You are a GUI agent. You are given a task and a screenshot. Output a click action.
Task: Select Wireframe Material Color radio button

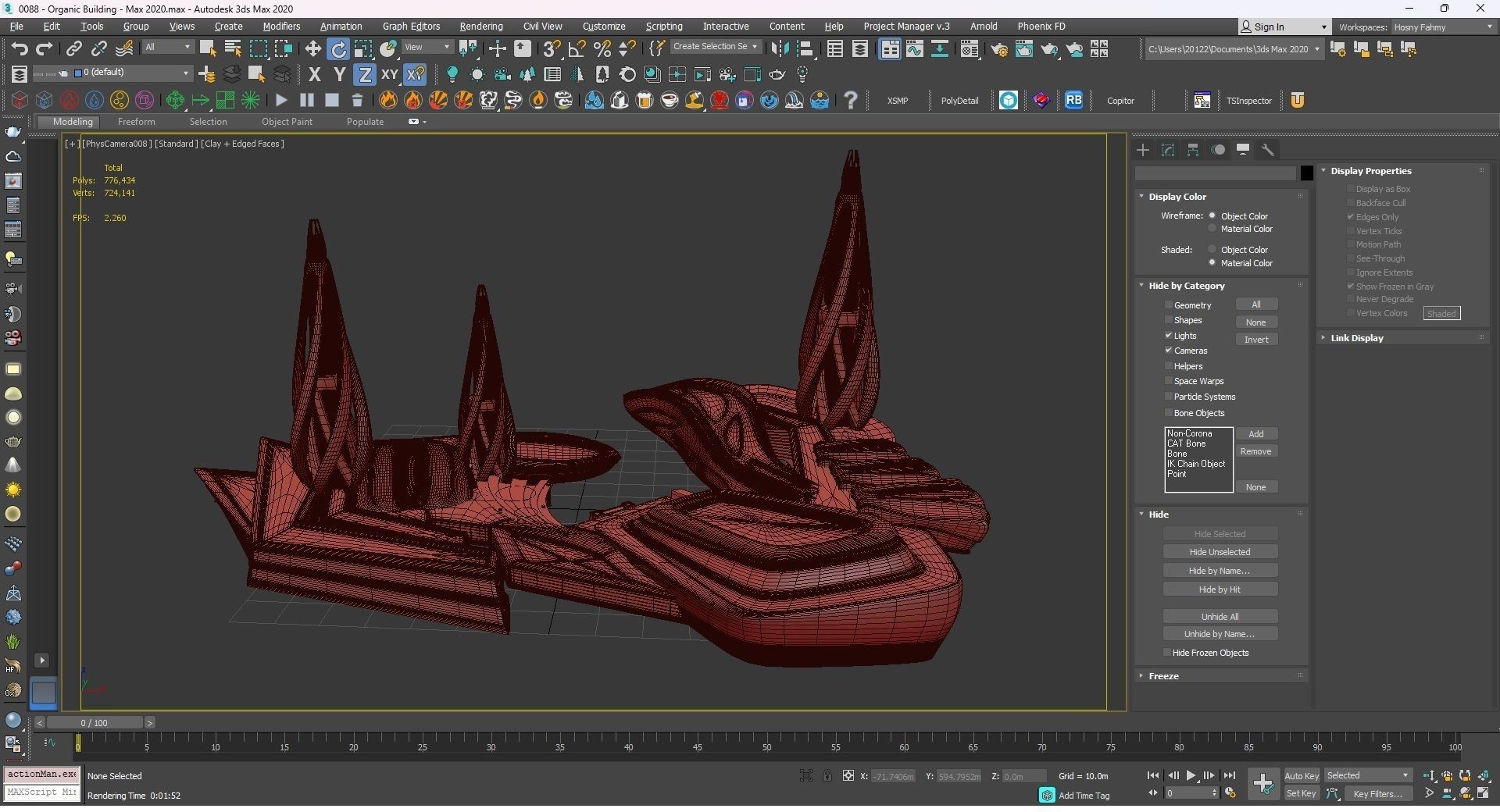point(1212,229)
